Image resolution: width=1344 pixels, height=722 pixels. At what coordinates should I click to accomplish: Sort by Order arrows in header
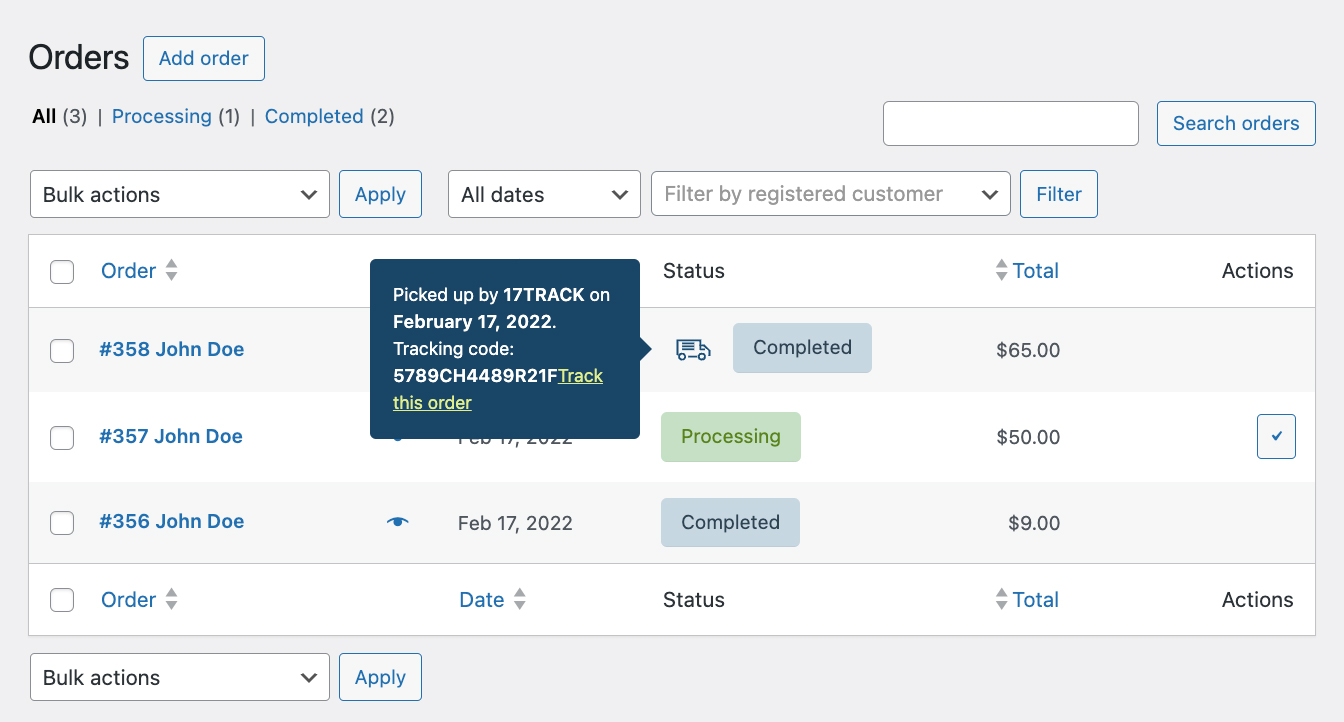[x=171, y=271]
